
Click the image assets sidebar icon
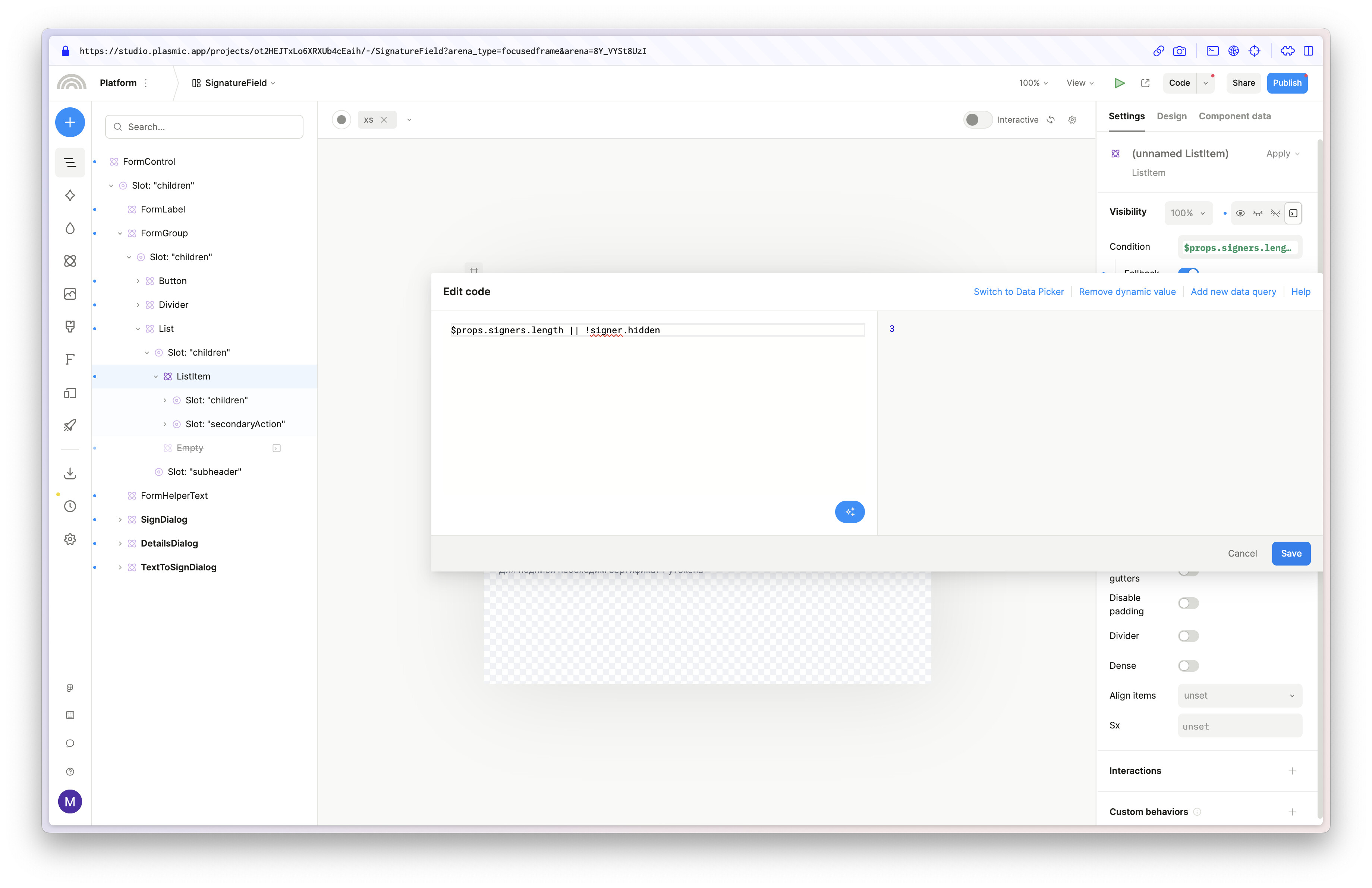click(x=70, y=294)
